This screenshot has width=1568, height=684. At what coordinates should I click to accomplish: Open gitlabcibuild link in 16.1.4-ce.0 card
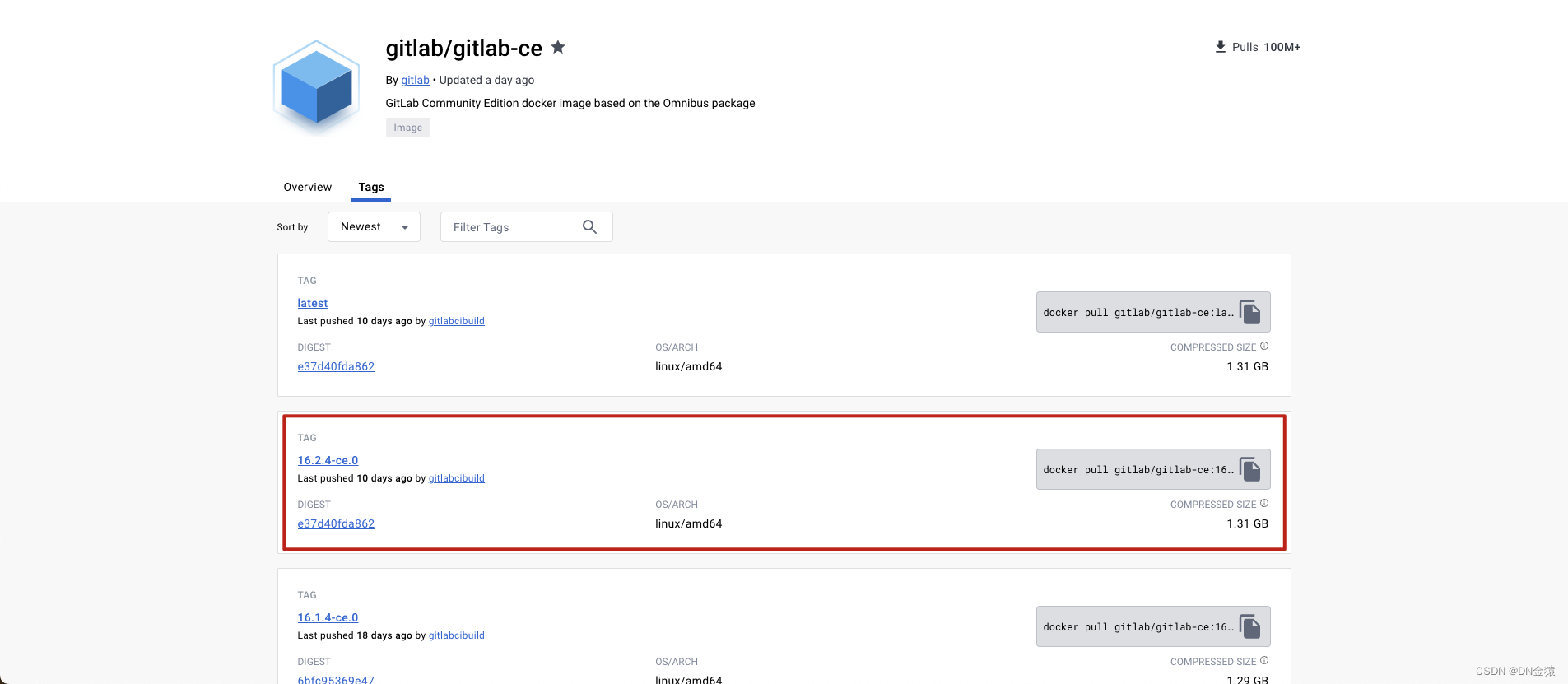click(x=457, y=635)
